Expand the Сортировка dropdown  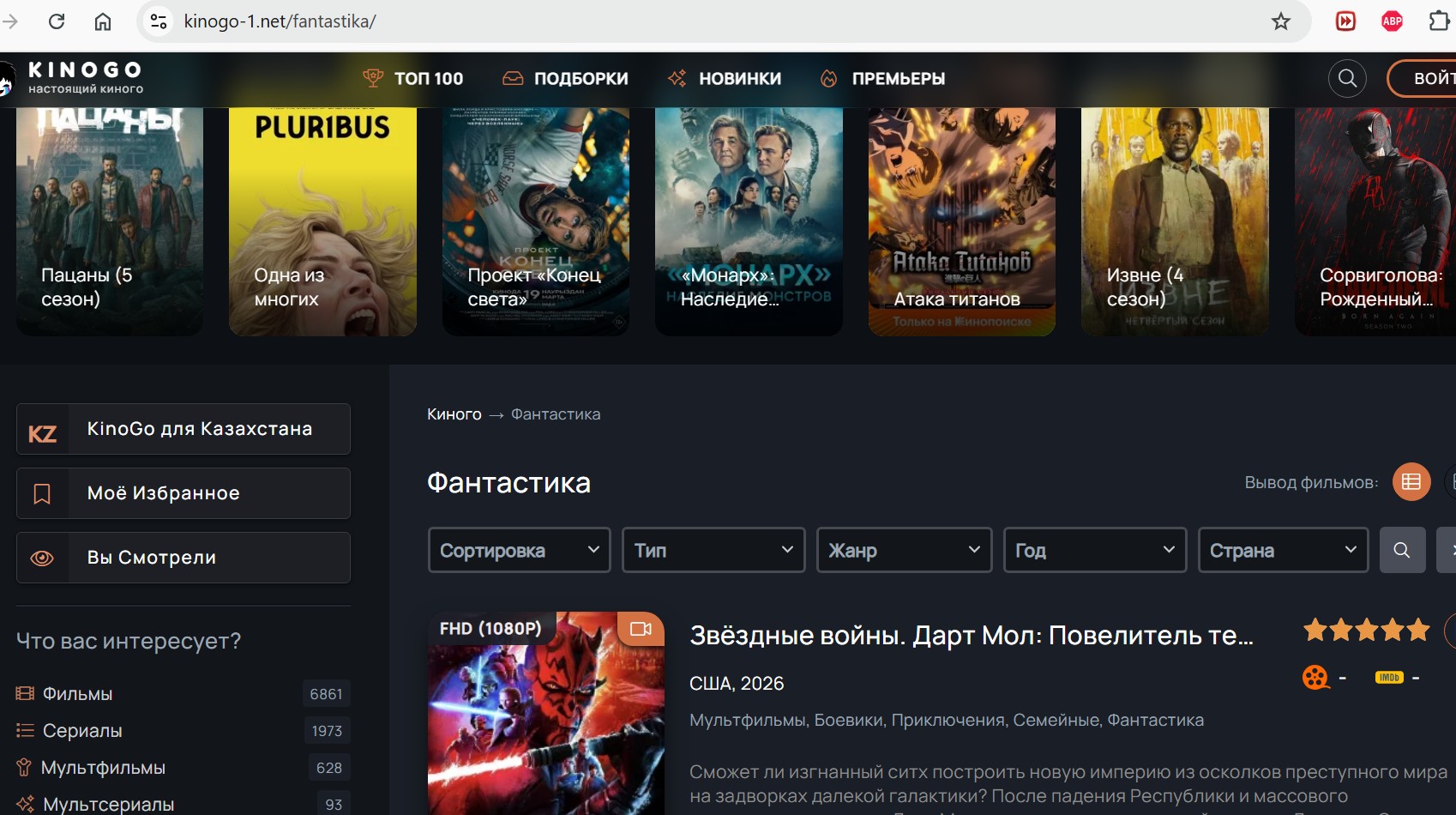coord(519,550)
